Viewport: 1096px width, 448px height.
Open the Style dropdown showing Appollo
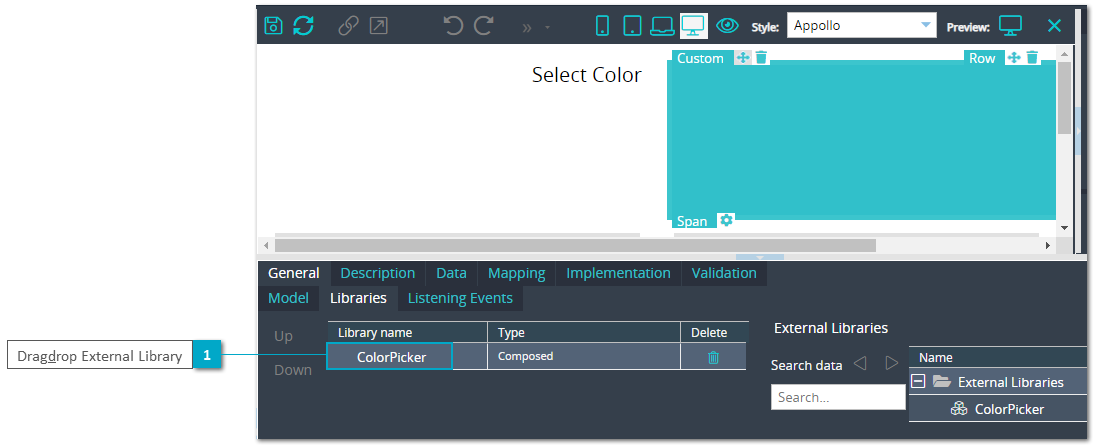[861, 26]
